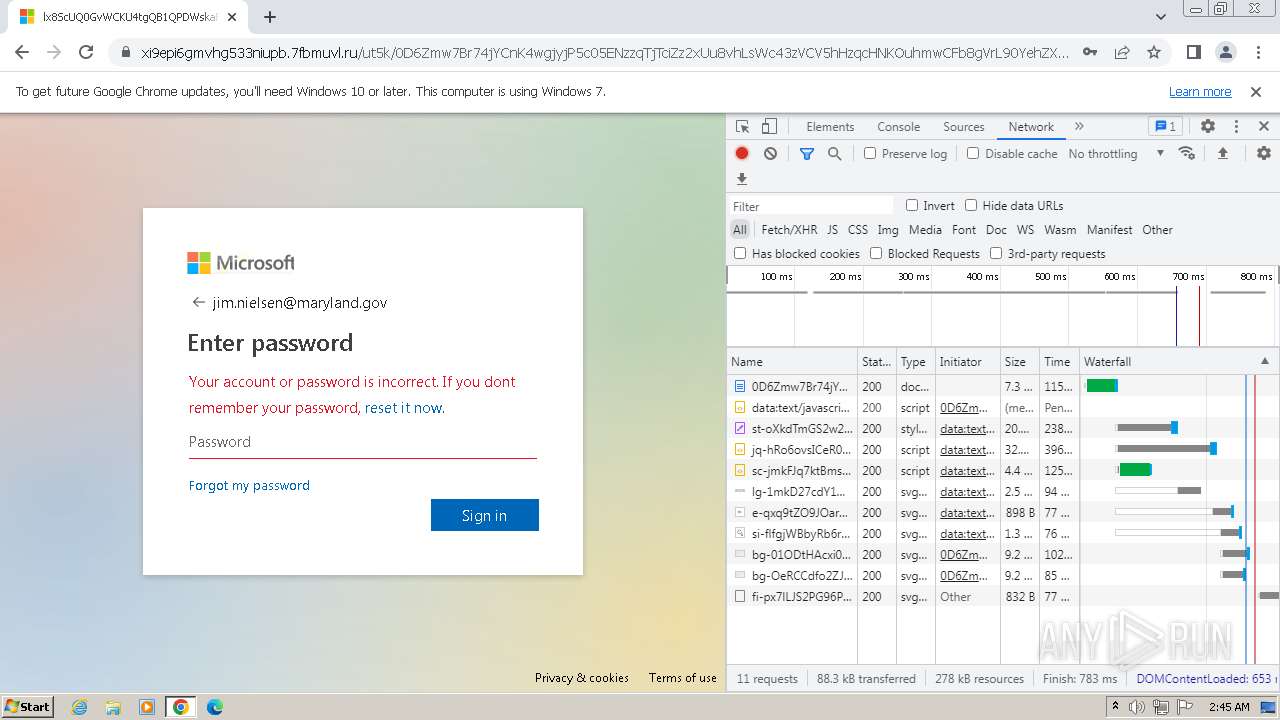The height and width of the screenshot is (720, 1280).
Task: Open Forgot my password link
Action: [249, 485]
